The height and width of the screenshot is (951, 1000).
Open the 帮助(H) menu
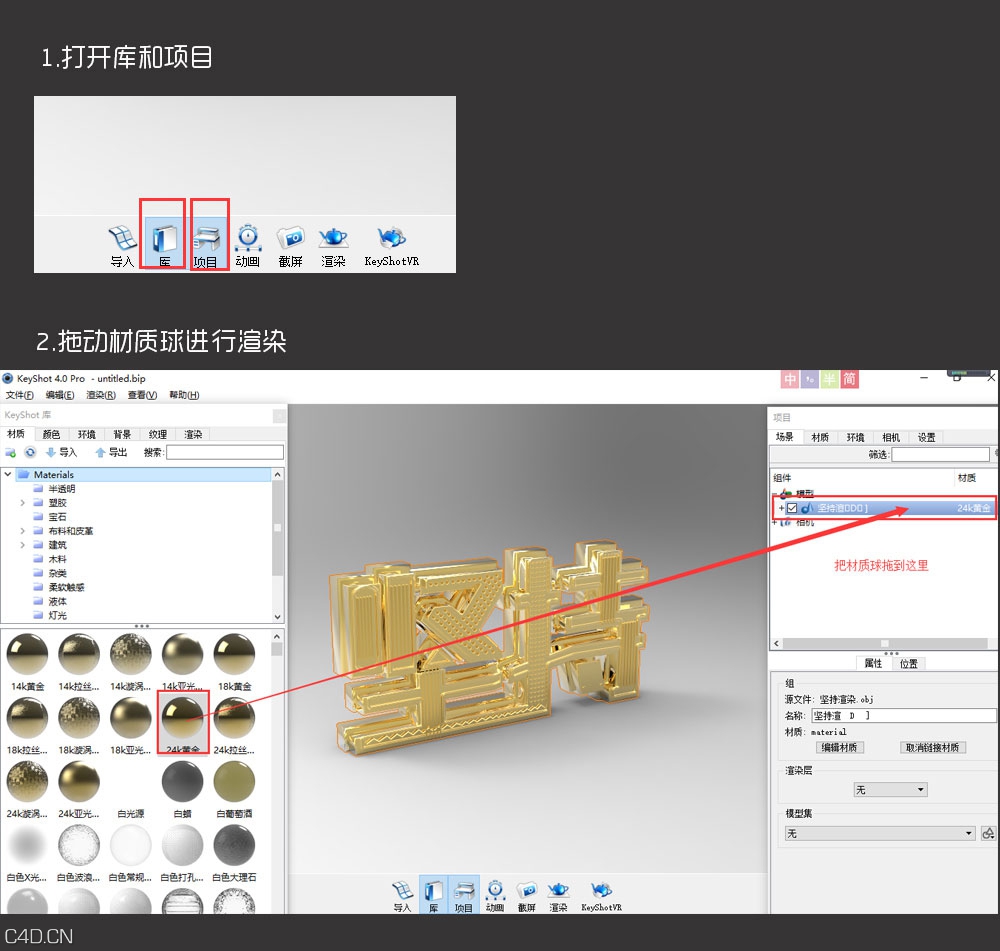(x=184, y=395)
